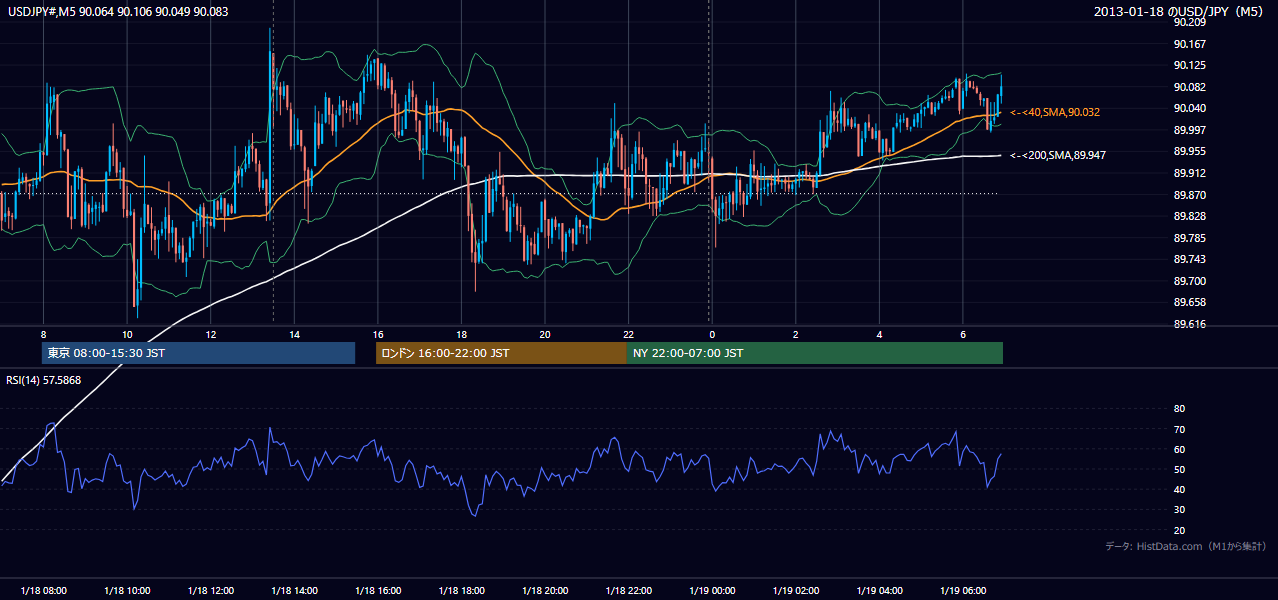Click the 1/19 06:00 time label
The image size is (1278, 600).
[x=962, y=591]
